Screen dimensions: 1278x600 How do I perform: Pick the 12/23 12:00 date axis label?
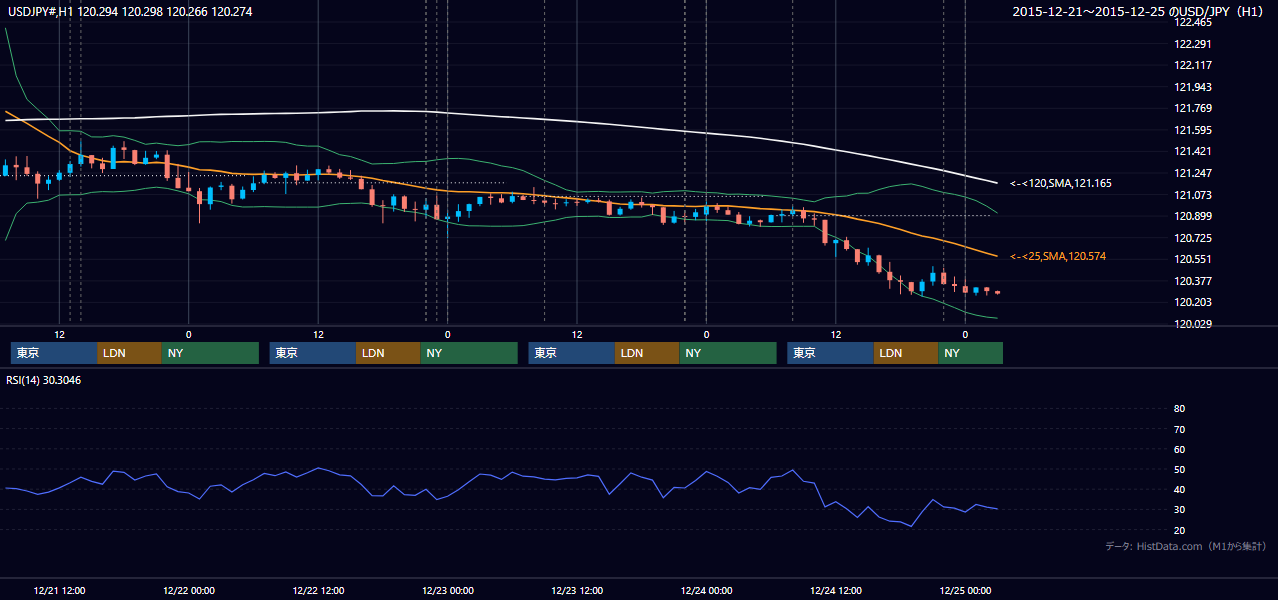click(x=577, y=590)
